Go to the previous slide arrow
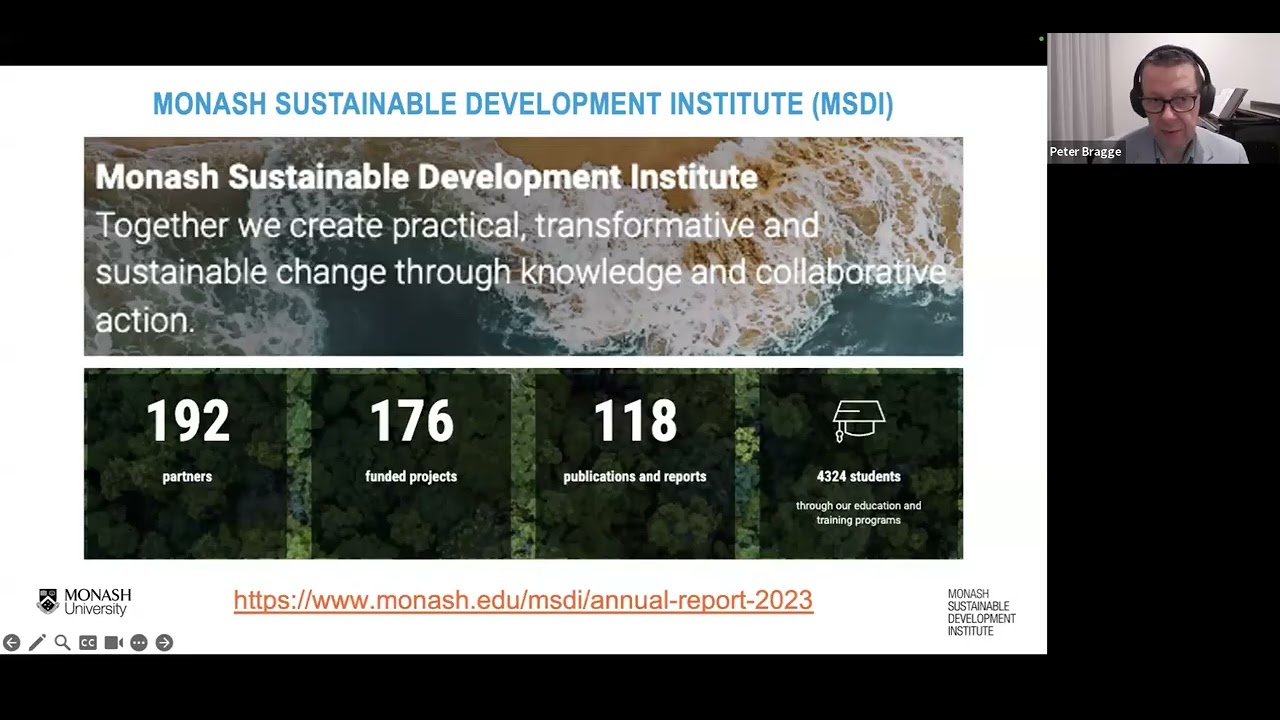The width and height of the screenshot is (1280, 720). 11,643
